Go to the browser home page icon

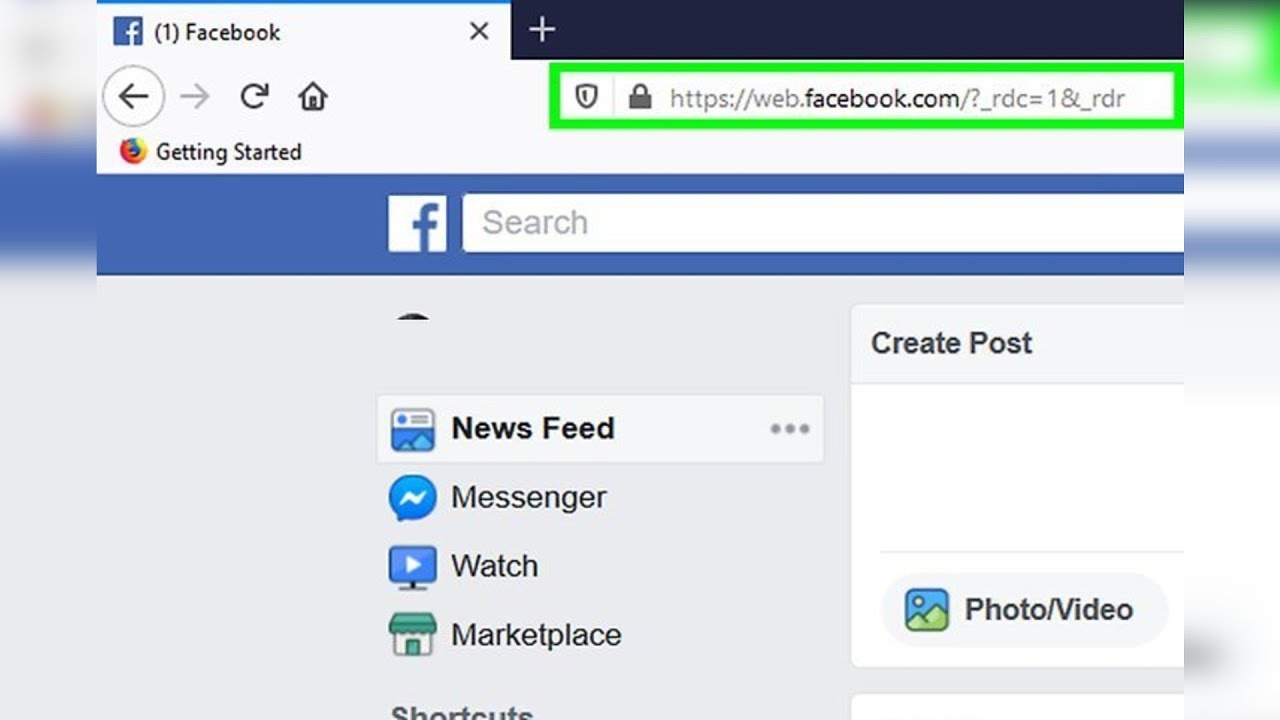[x=313, y=96]
